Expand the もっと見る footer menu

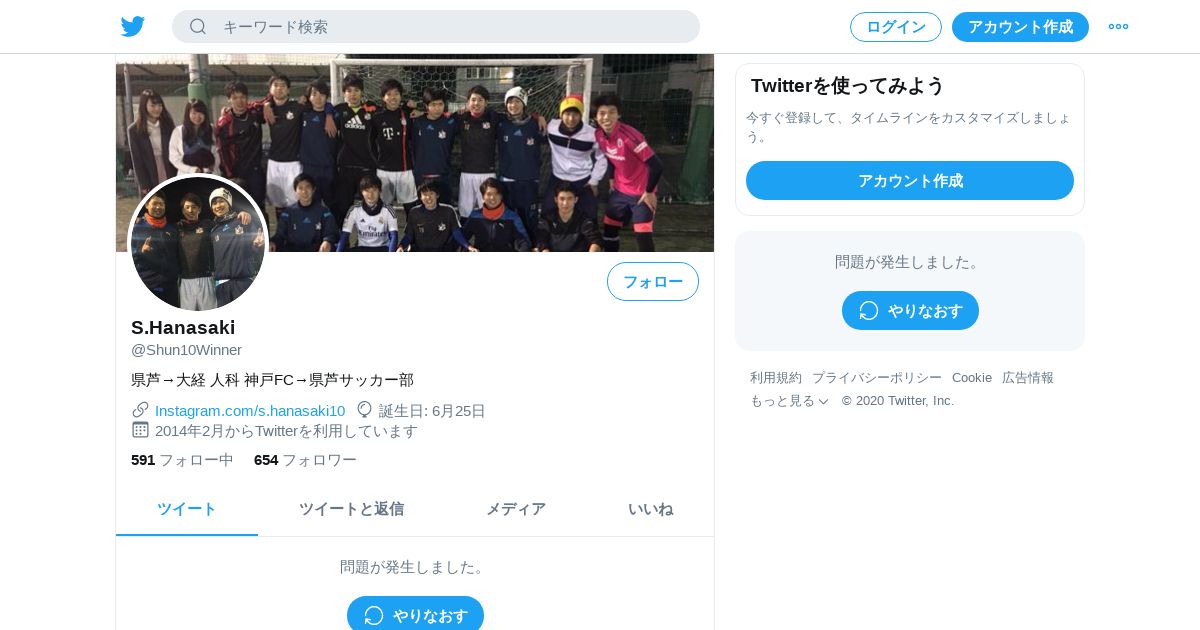789,400
